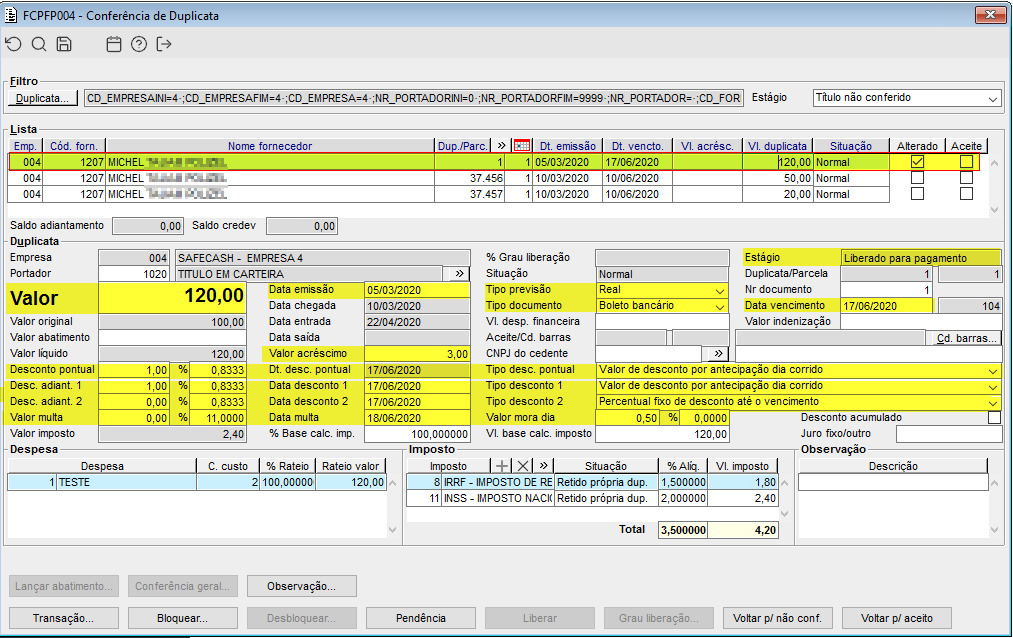Open the Estágio filter dropdown

(991, 99)
